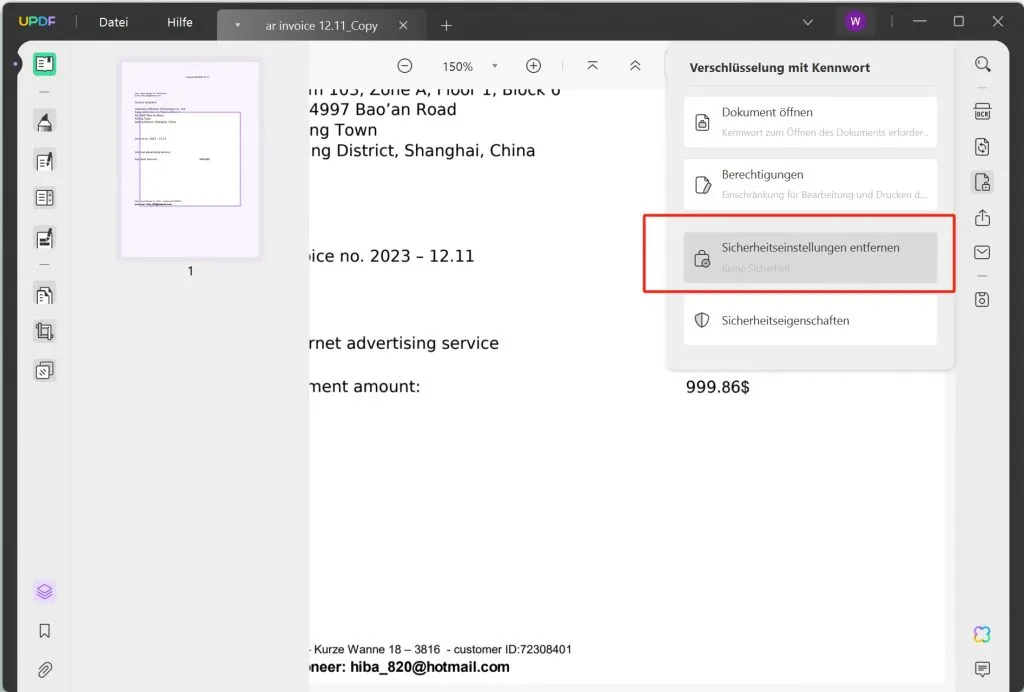1024x692 pixels.
Task: Open the tab list chevron in title bar
Action: point(808,22)
